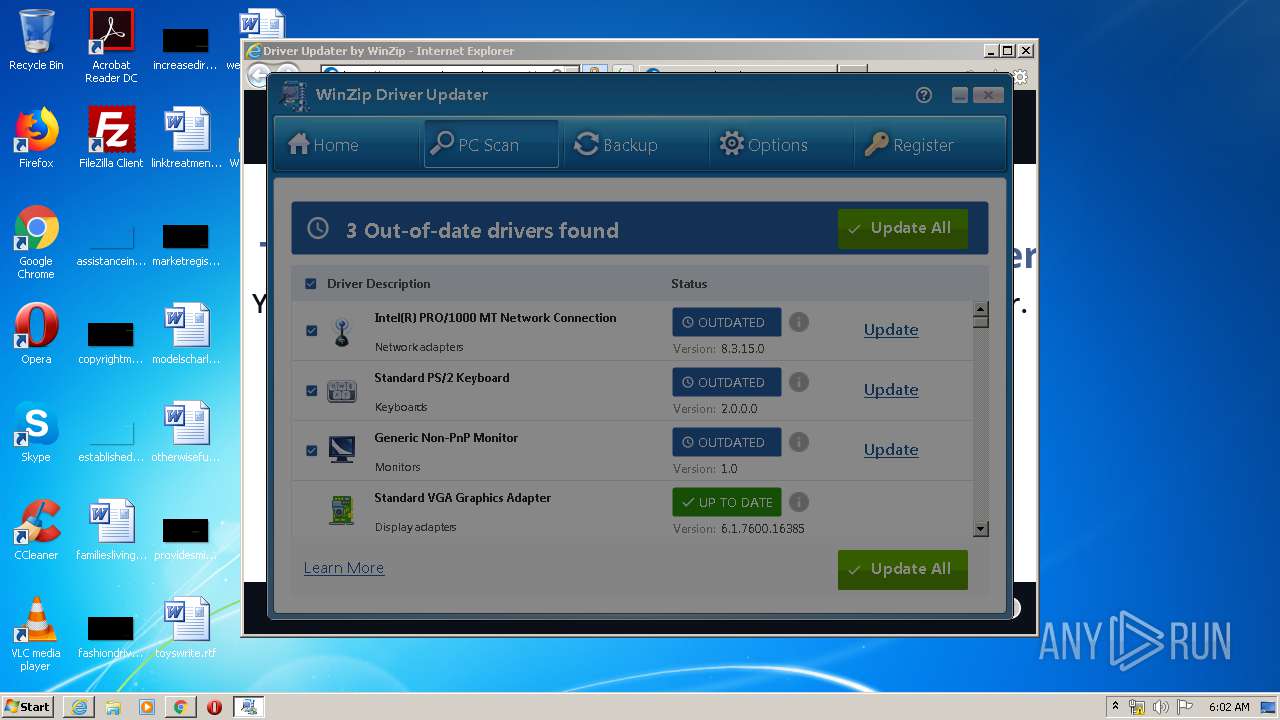Open FileZilla Client desktop shortcut
1280x720 pixels.
point(111,137)
